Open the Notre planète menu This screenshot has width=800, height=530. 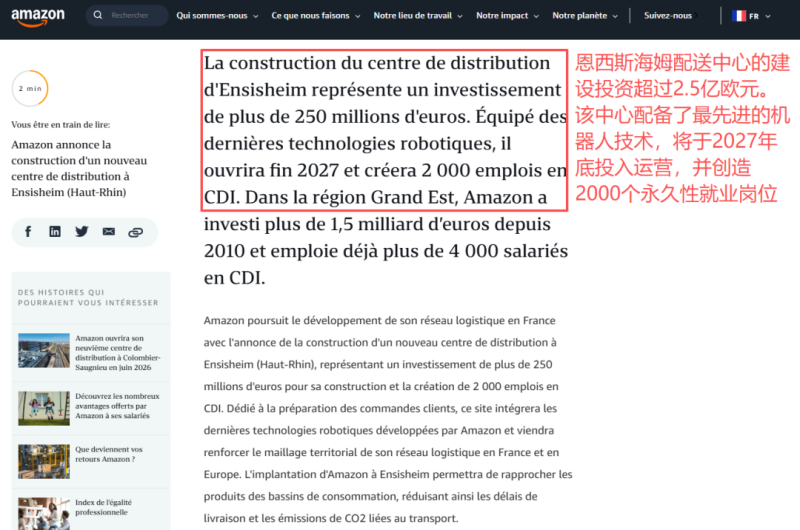pyautogui.click(x=586, y=16)
